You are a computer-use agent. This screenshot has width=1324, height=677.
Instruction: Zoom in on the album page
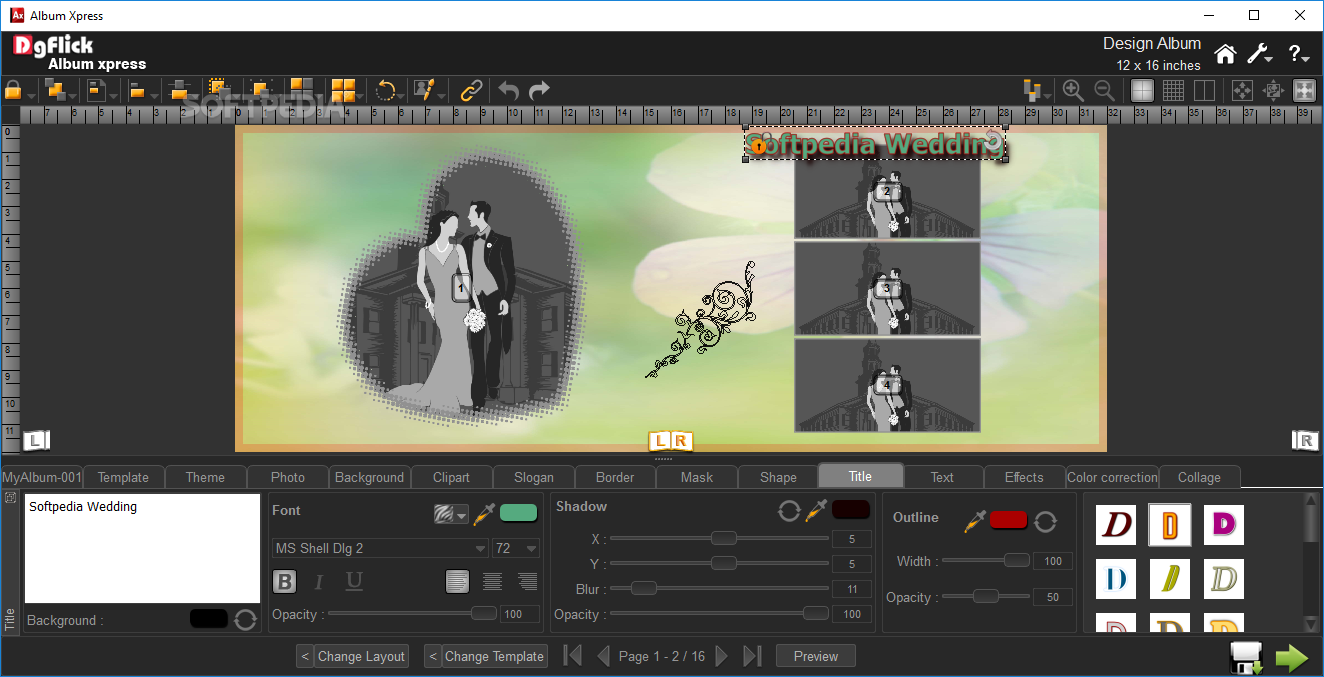pyautogui.click(x=1073, y=90)
